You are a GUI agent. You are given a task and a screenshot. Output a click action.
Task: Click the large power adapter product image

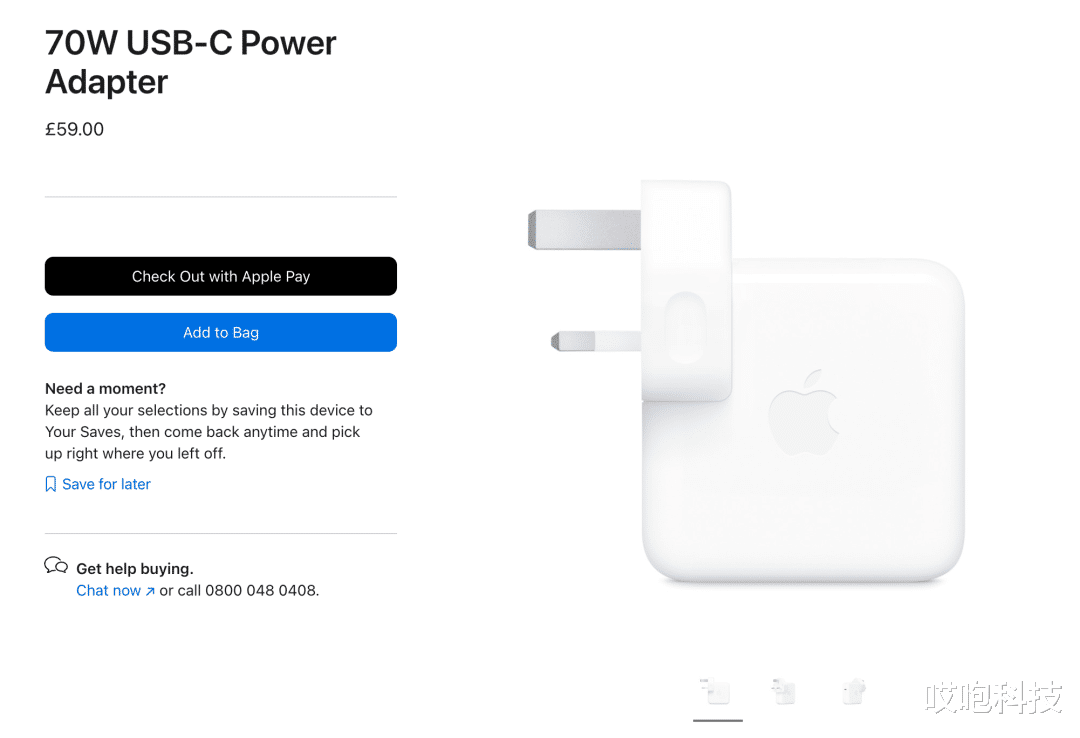[x=747, y=381]
